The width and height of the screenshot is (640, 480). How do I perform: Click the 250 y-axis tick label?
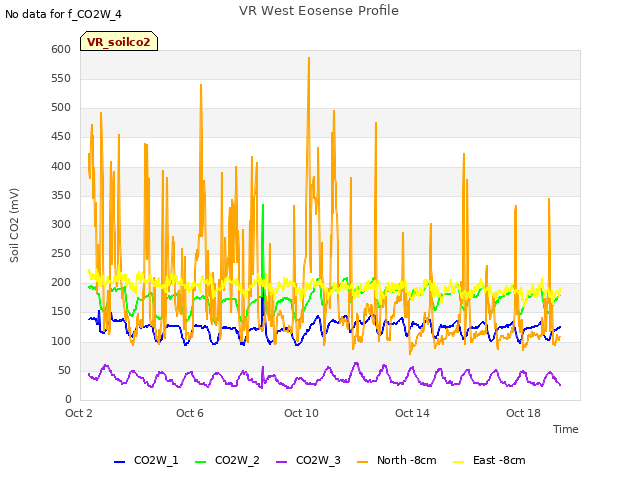[x=61, y=253]
